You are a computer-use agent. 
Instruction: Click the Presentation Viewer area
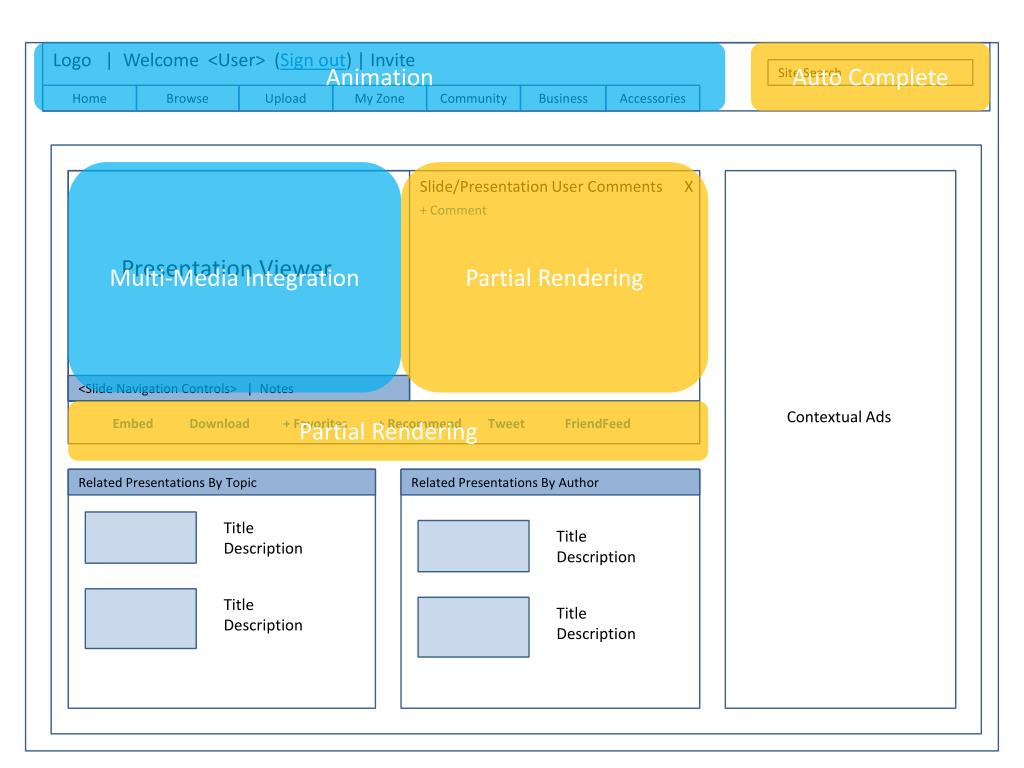tap(238, 273)
